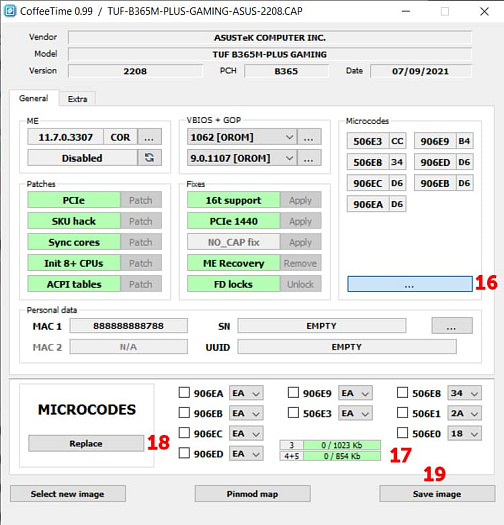Click the ME Disabled status field

click(x=82, y=158)
